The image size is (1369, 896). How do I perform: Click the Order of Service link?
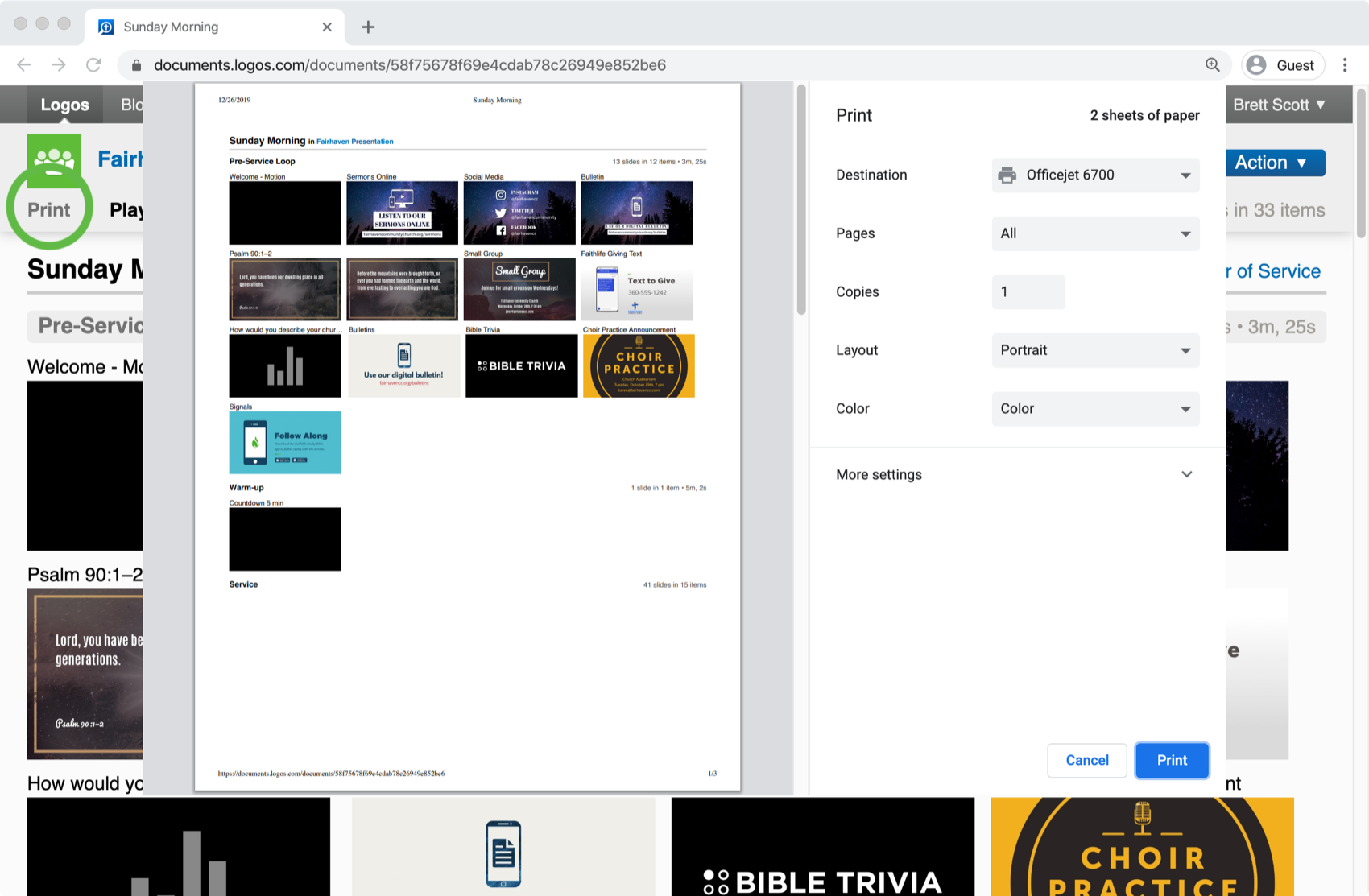click(1272, 271)
